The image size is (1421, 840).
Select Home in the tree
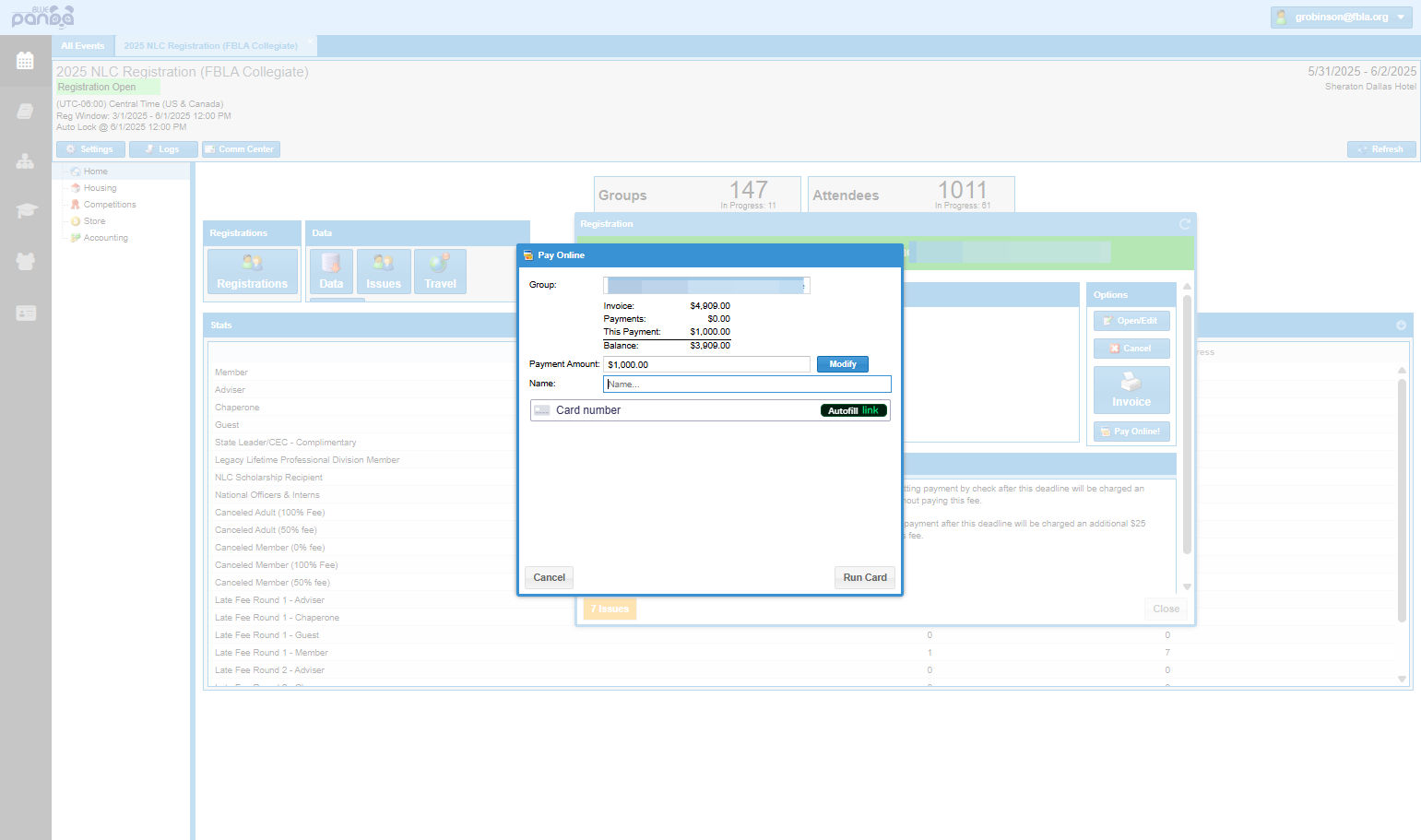(95, 172)
